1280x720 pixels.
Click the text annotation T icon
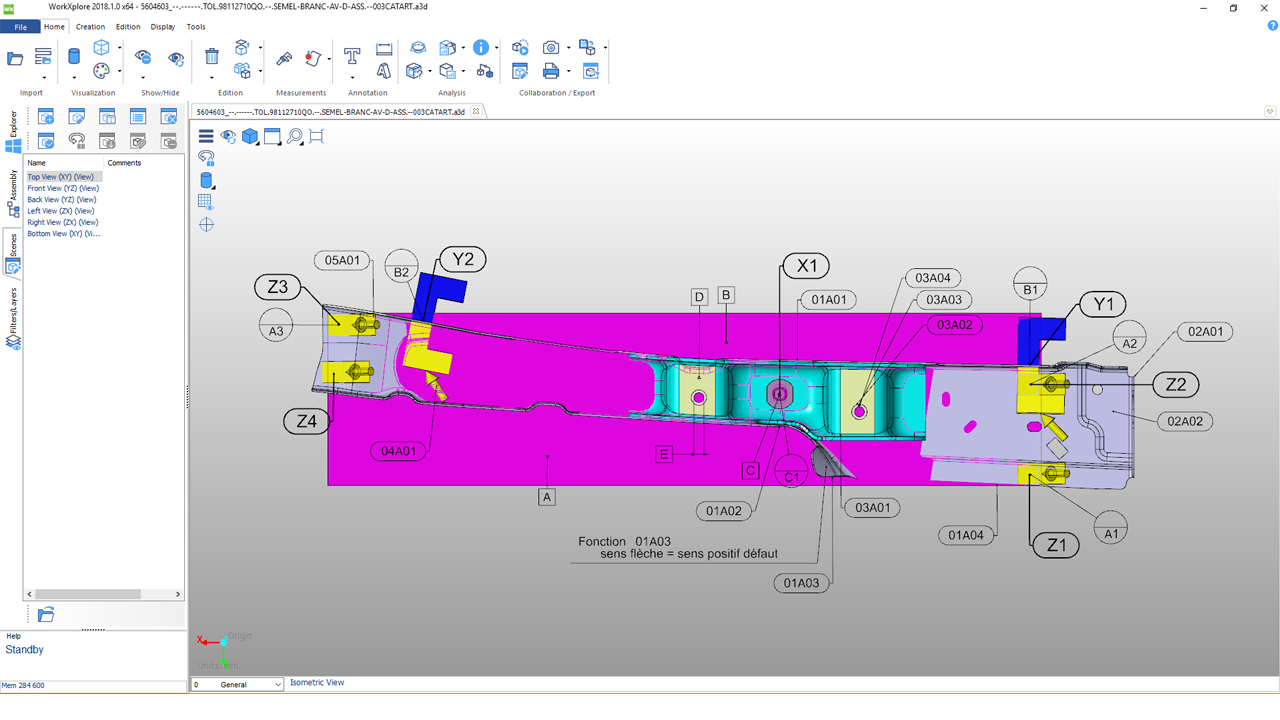click(x=352, y=56)
